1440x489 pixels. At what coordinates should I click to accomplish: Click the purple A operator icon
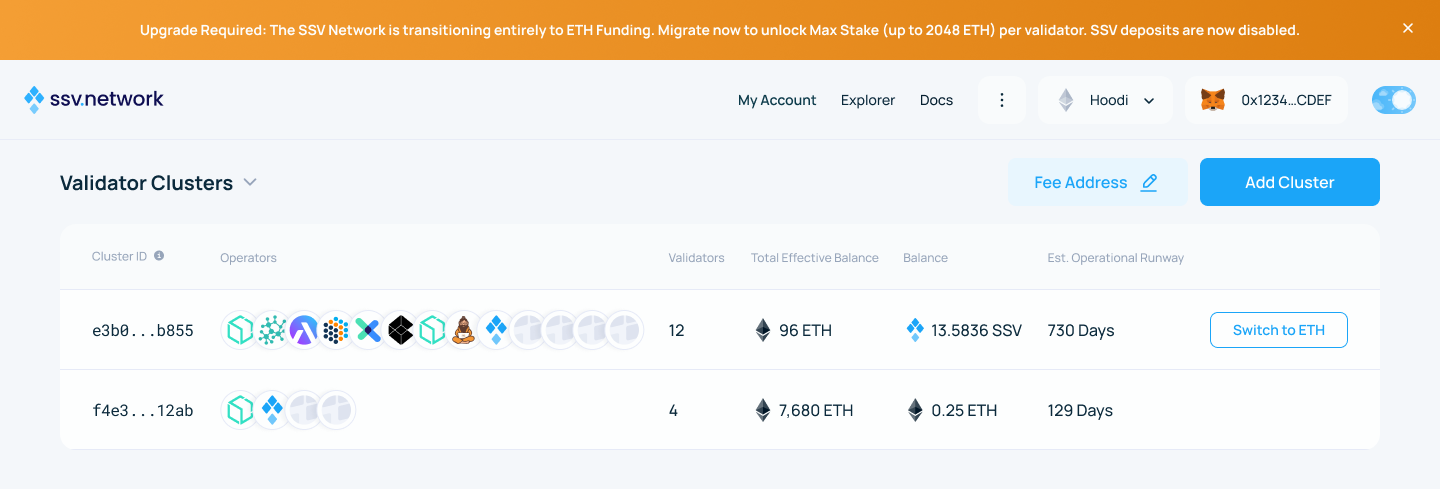tap(304, 330)
